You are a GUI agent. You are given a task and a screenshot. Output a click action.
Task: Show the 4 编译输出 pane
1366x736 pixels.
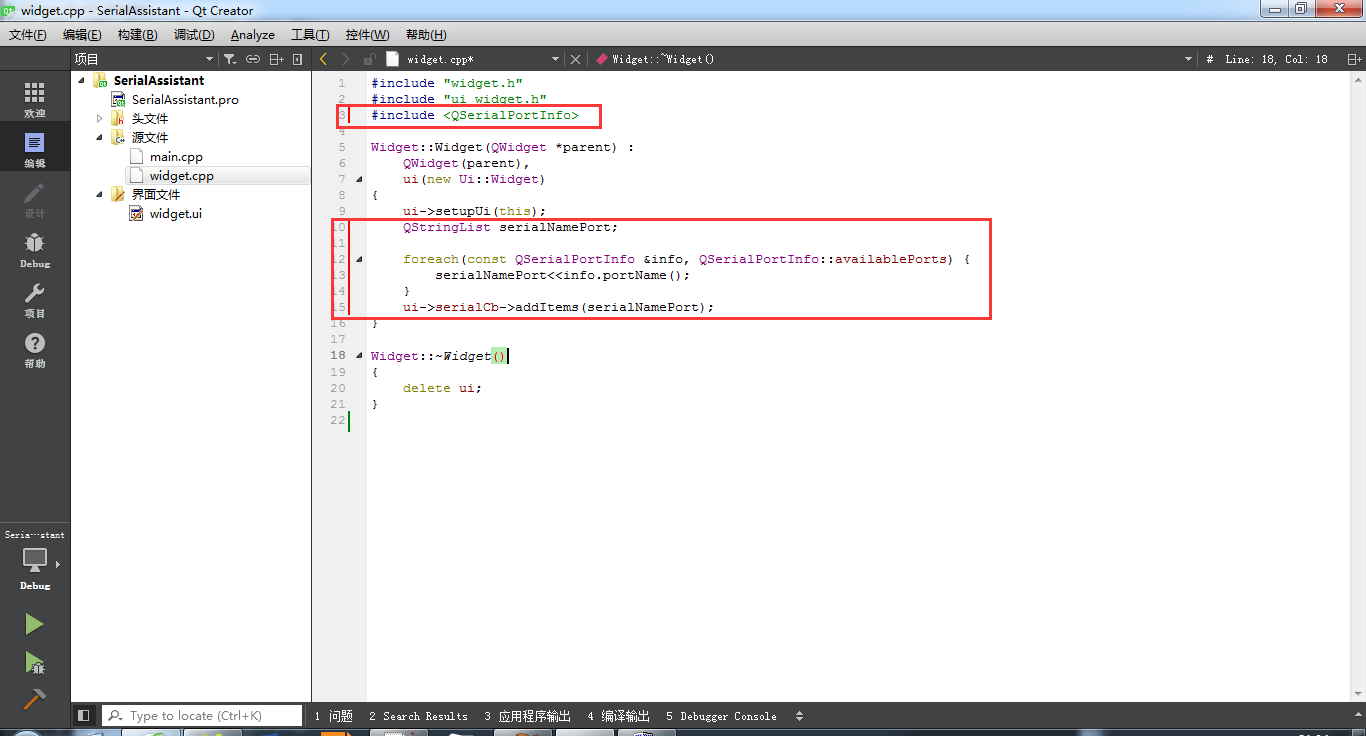[x=619, y=716]
